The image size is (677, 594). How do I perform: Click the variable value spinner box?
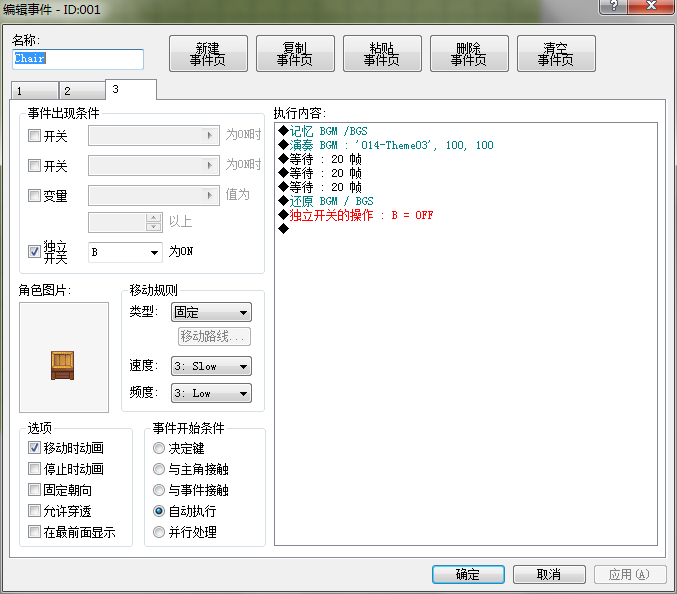tap(125, 222)
